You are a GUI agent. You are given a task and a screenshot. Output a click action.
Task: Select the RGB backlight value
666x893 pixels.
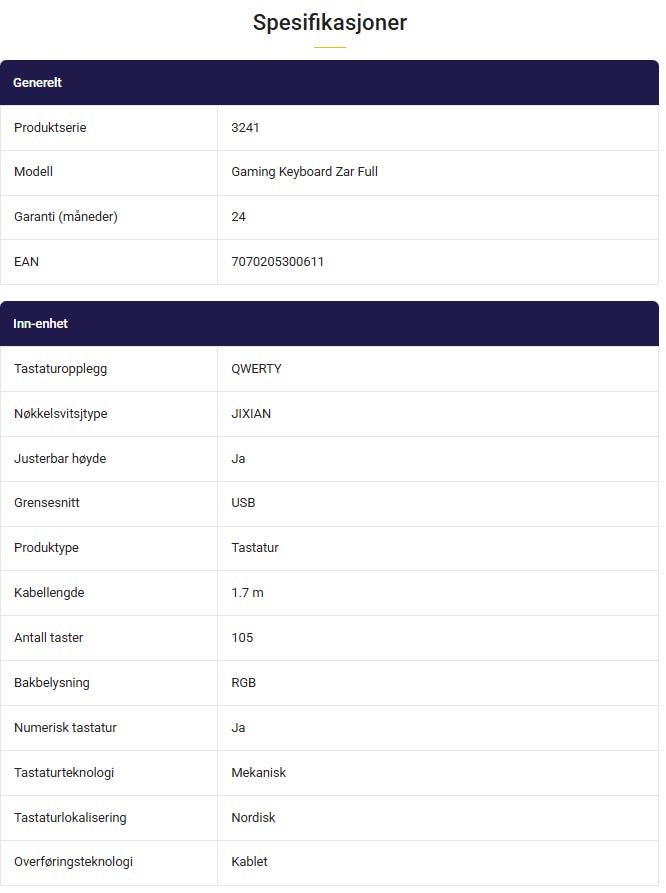243,683
